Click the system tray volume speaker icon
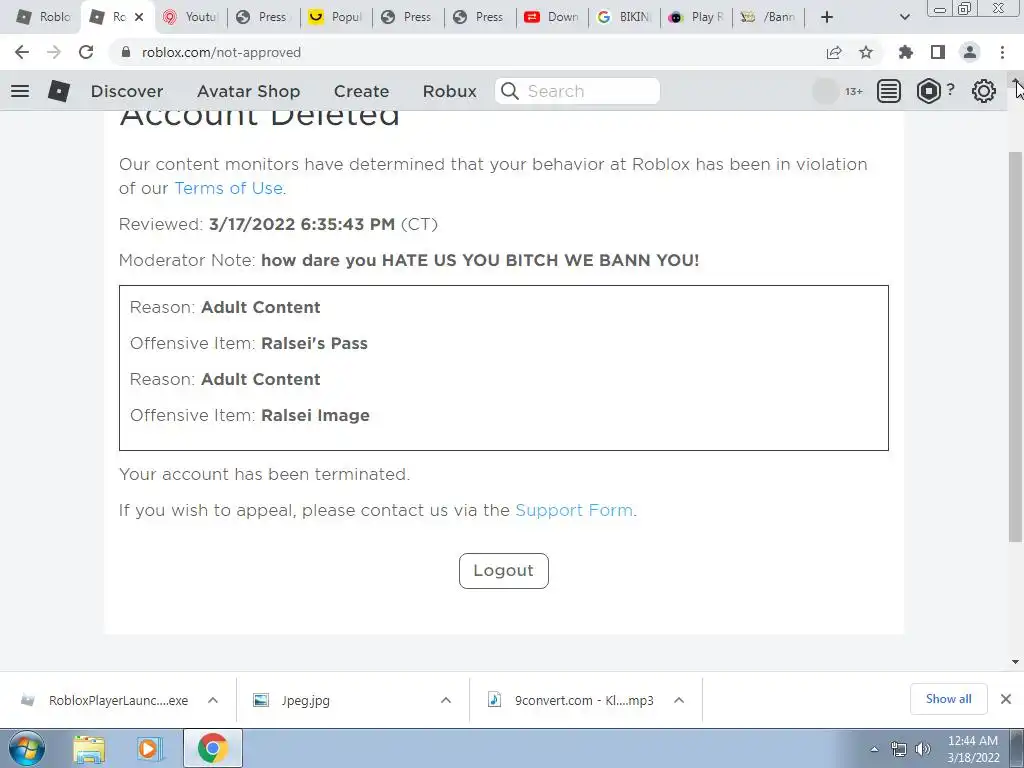 (x=923, y=749)
